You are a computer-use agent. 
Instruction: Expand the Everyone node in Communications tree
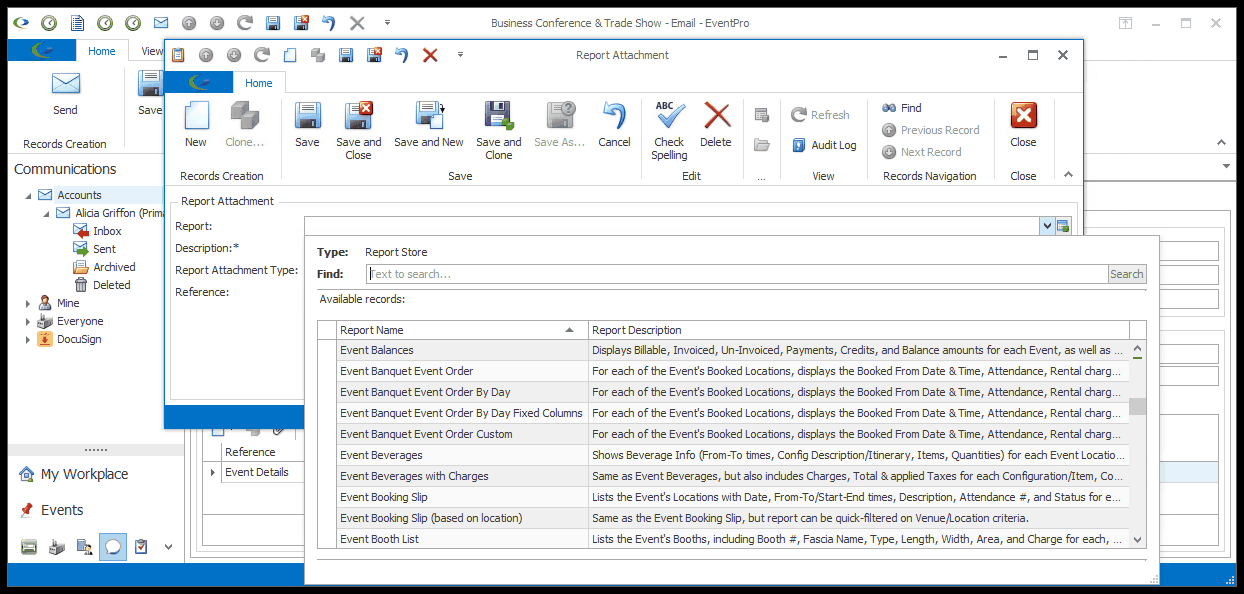29,321
